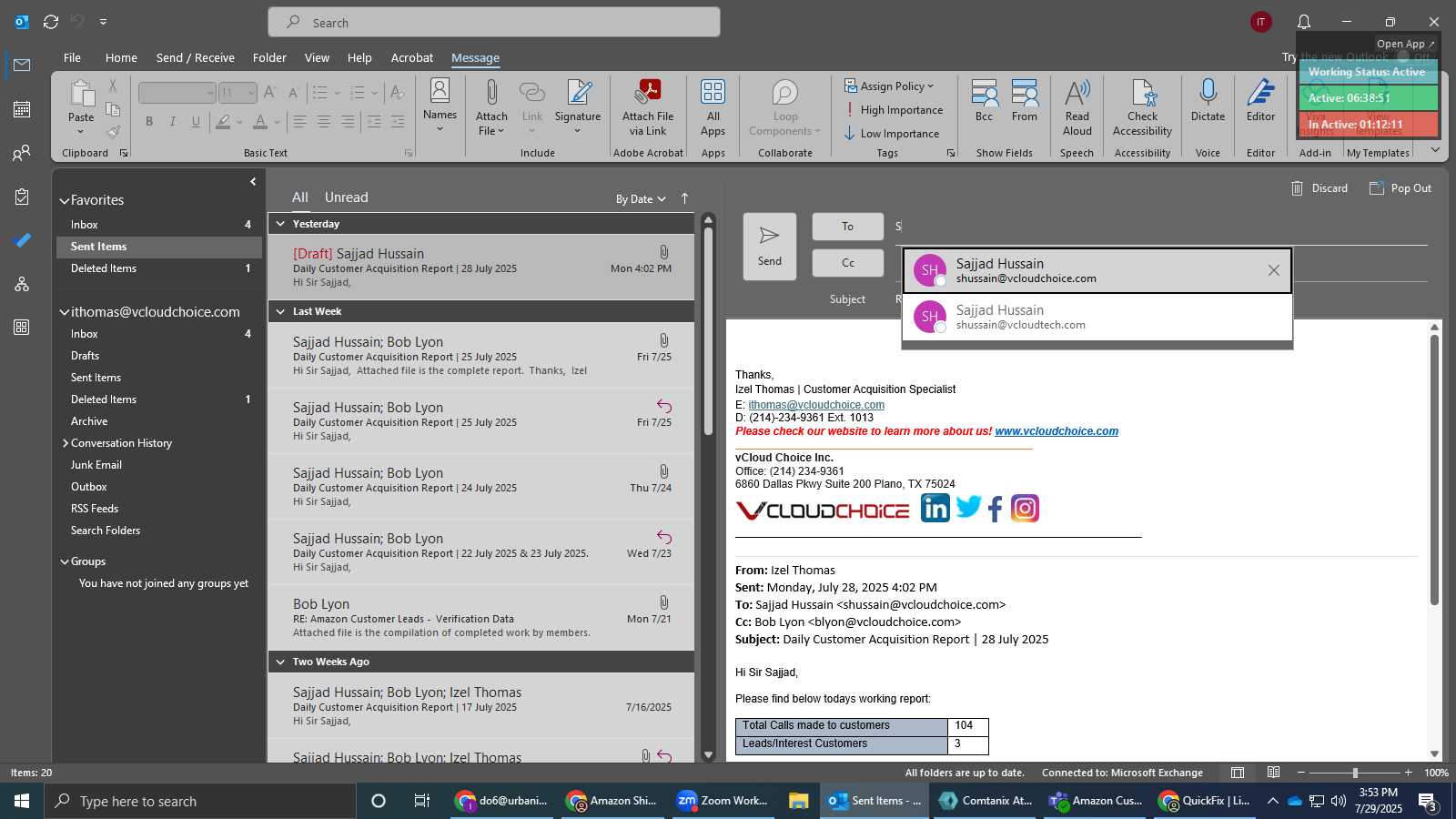1456x819 pixels.
Task: Switch to Reading view in status bar
Action: pyautogui.click(x=1274, y=773)
